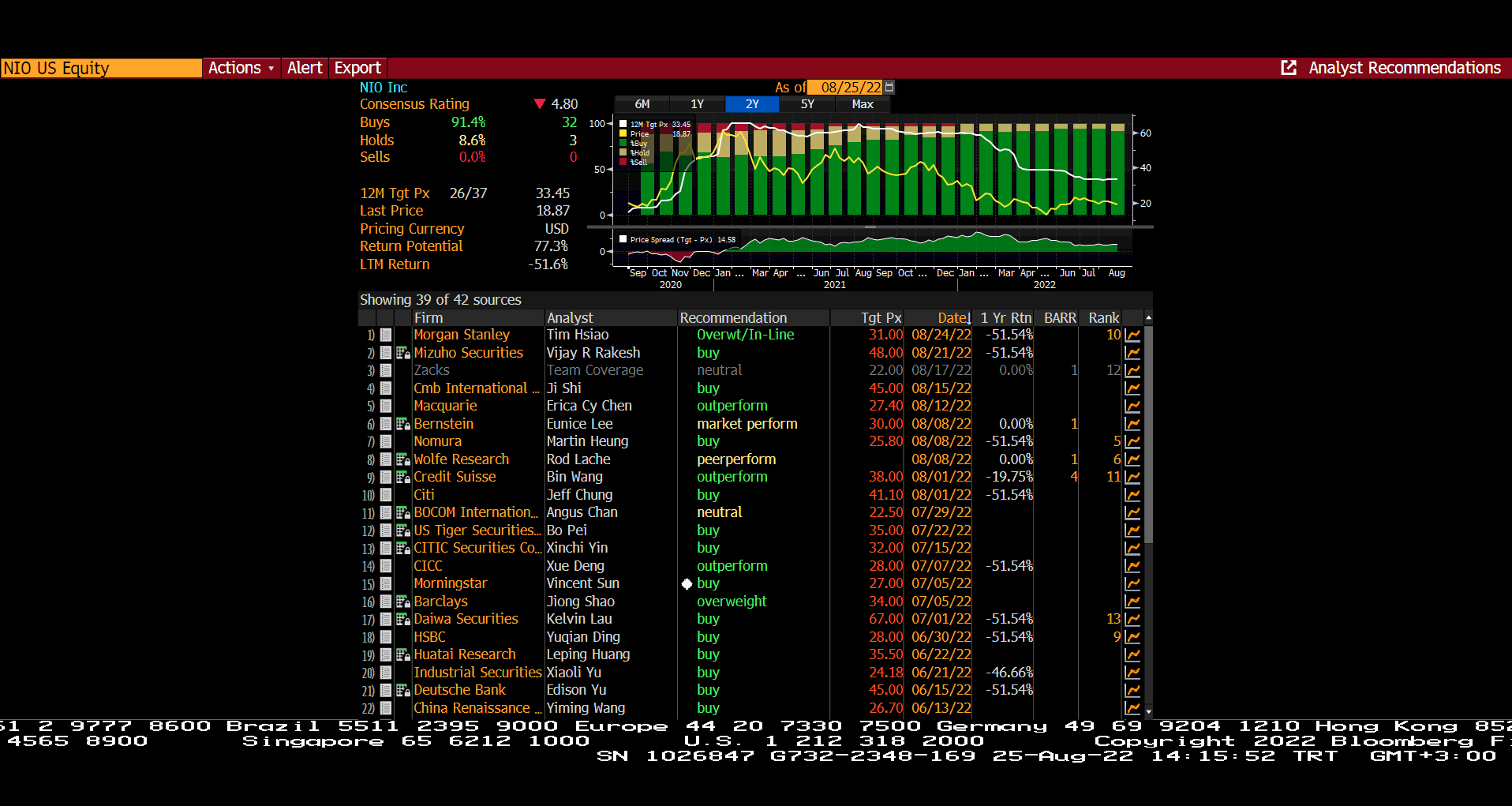Pop out the Analyst Recommendations window icon
This screenshot has width=1512, height=806.
click(1289, 68)
